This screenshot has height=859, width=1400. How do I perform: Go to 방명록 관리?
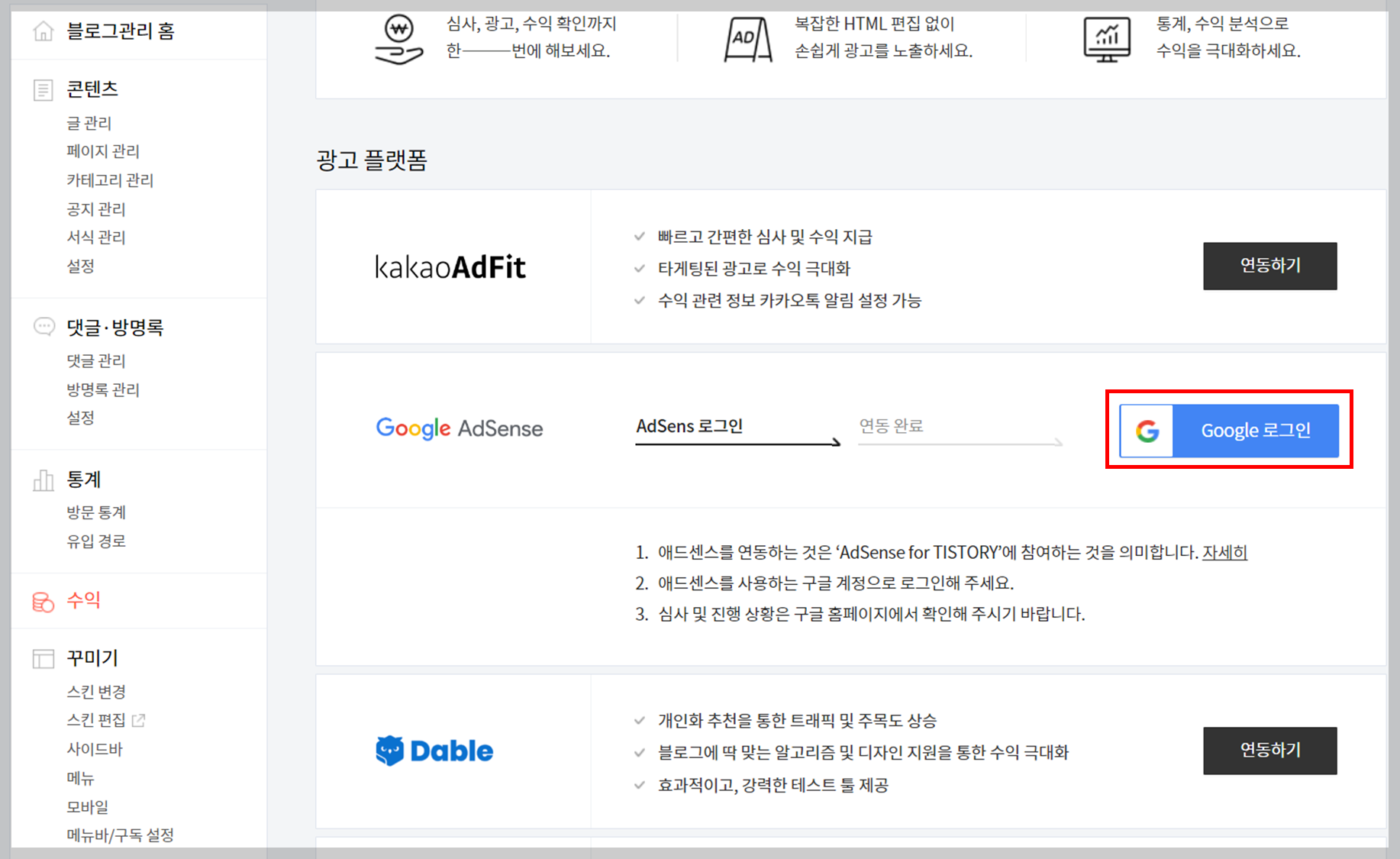point(103,389)
